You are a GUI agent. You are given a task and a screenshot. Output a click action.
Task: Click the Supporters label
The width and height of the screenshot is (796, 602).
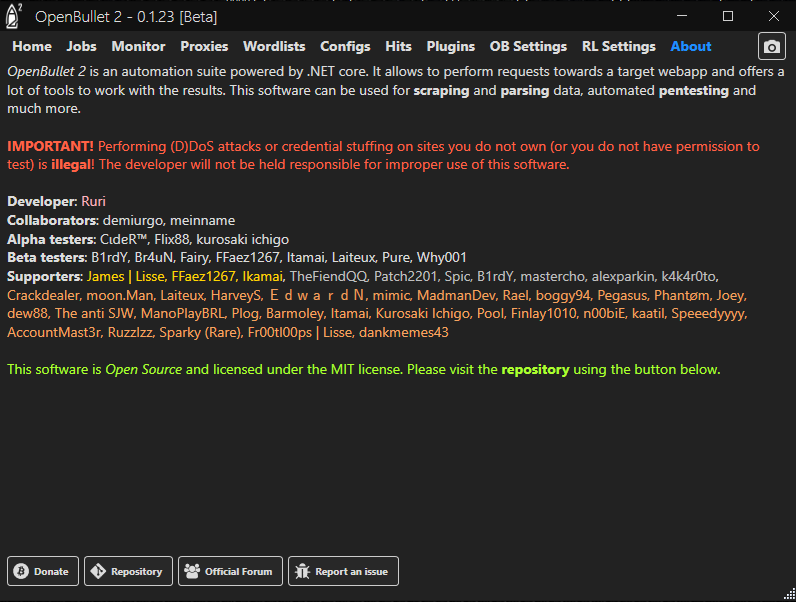tap(45, 277)
